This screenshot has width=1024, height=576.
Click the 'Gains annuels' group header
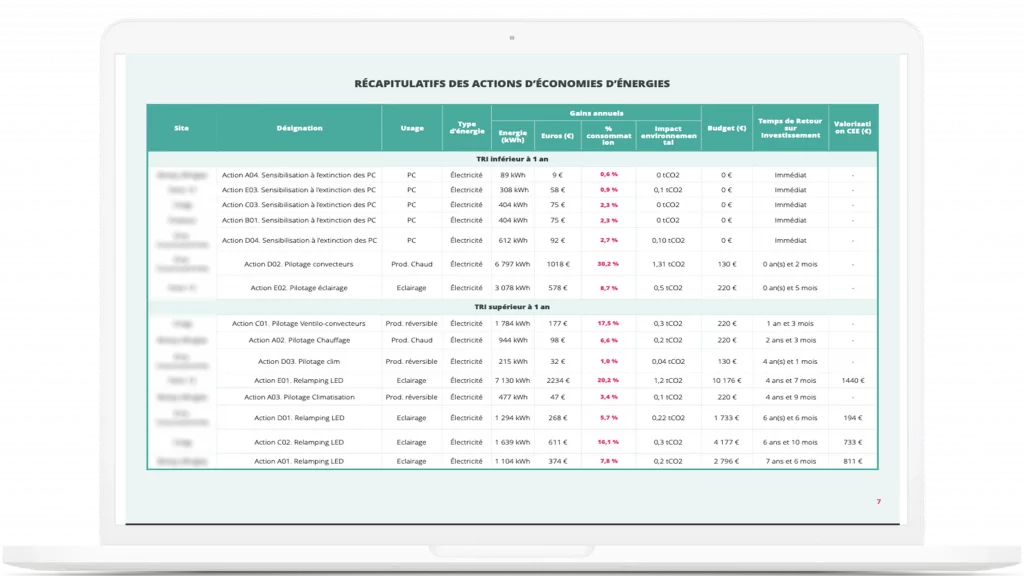[594, 114]
